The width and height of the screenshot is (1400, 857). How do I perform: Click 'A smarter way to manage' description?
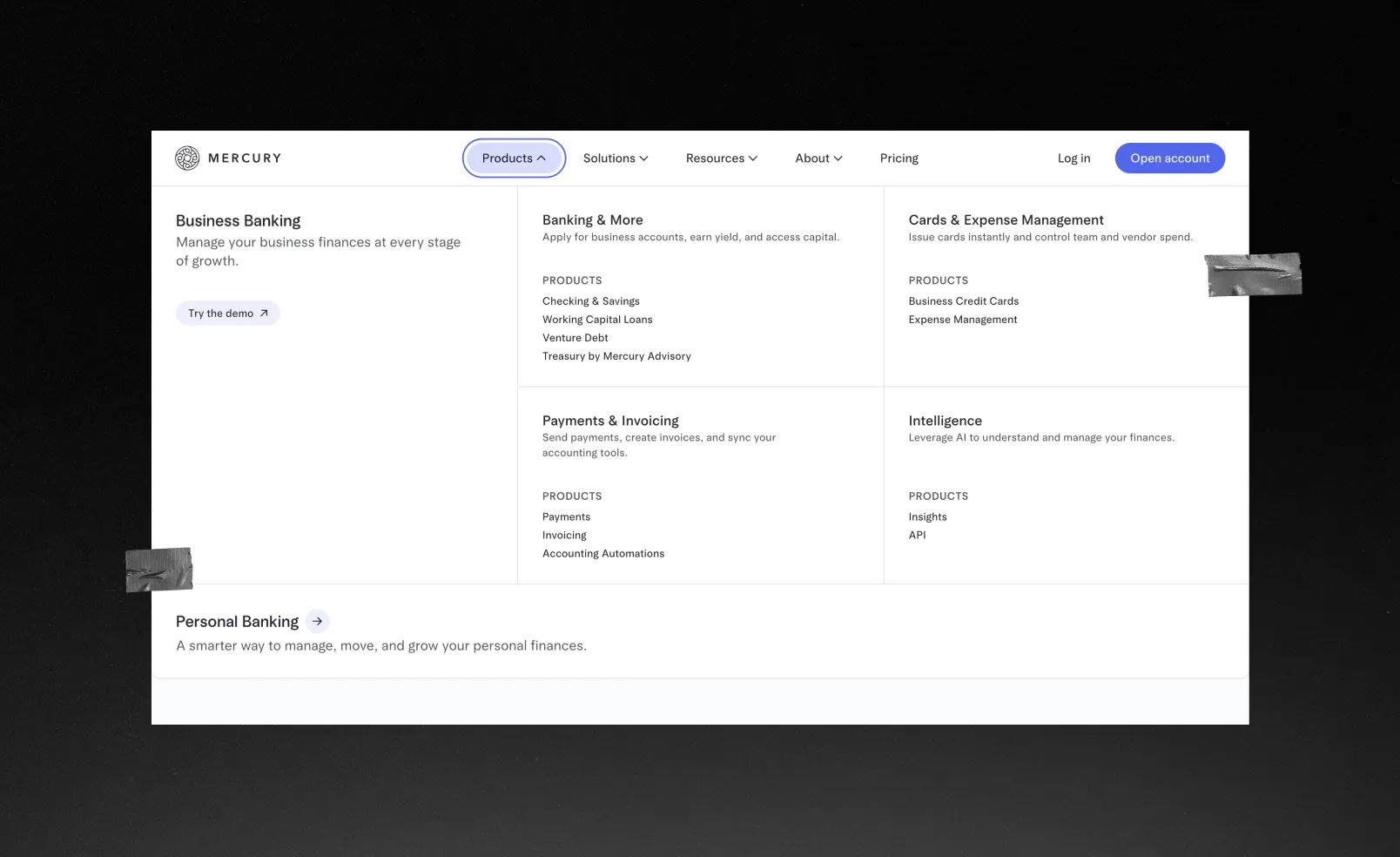(381, 646)
